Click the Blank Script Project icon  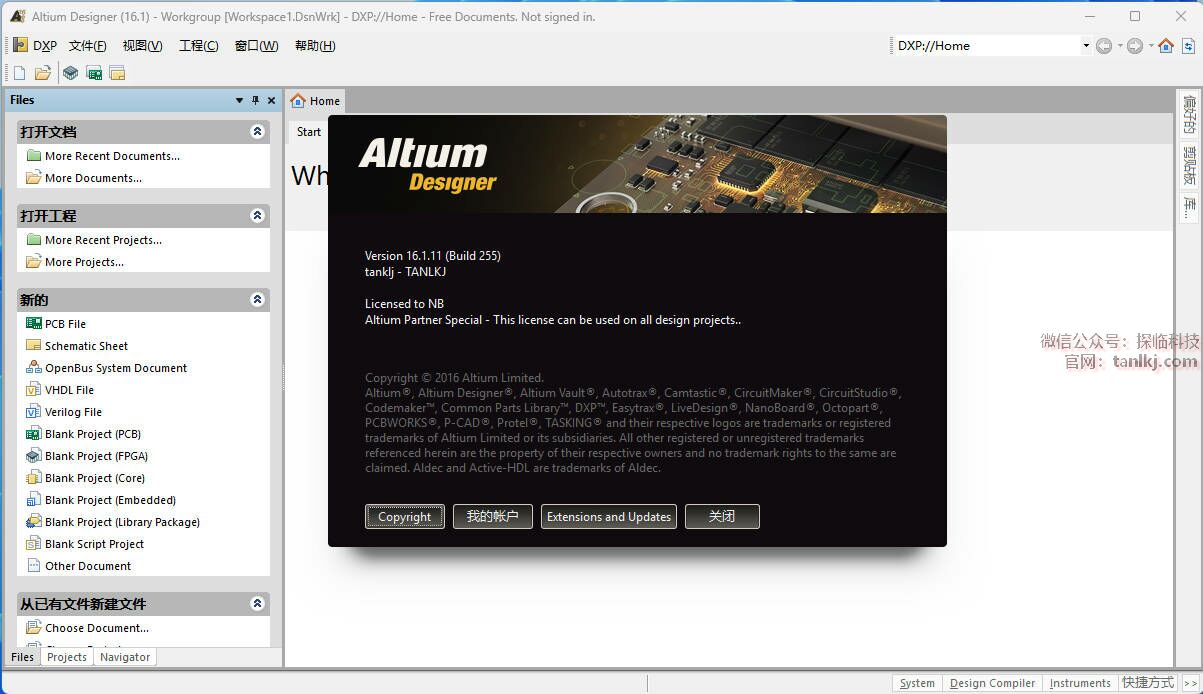pyautogui.click(x=34, y=544)
